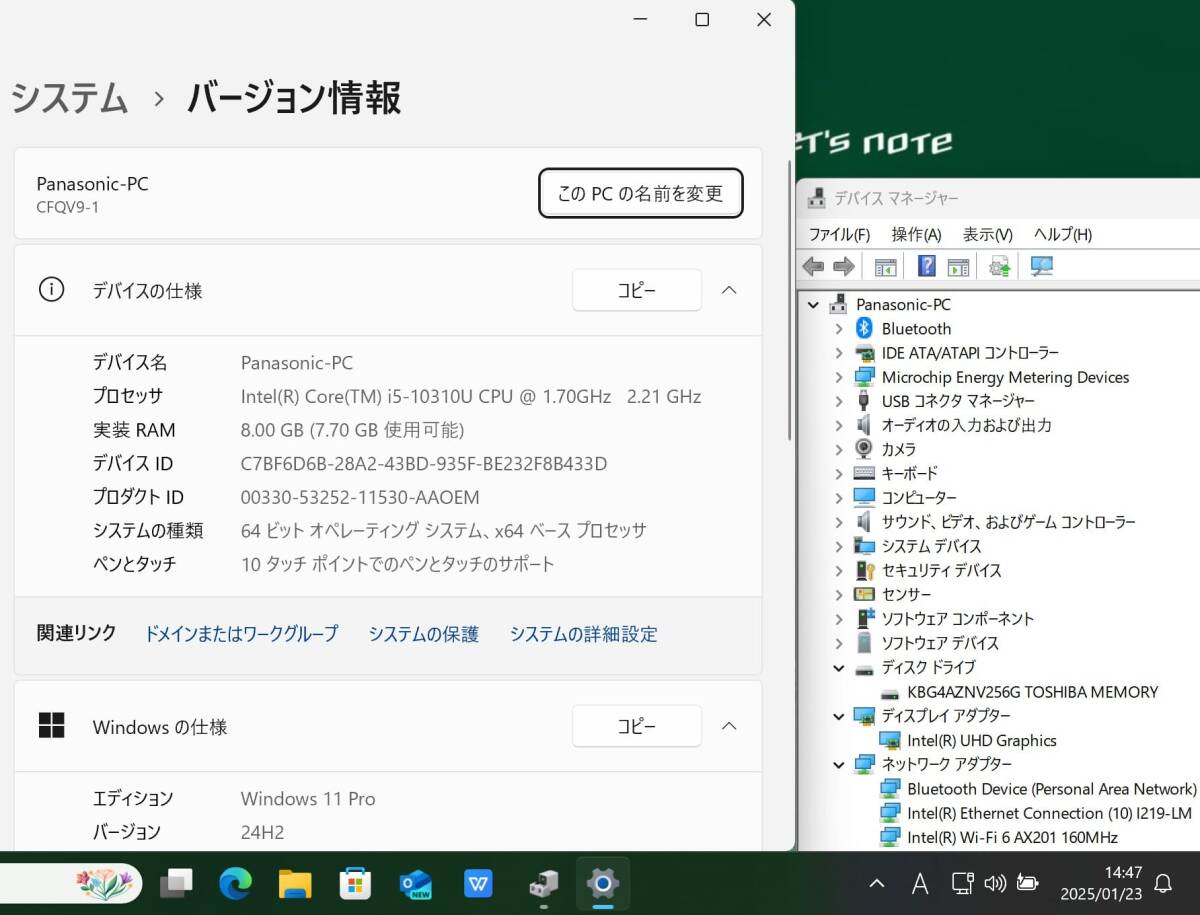
Task: Collapse the ディスク ドライブ node
Action: pos(839,667)
